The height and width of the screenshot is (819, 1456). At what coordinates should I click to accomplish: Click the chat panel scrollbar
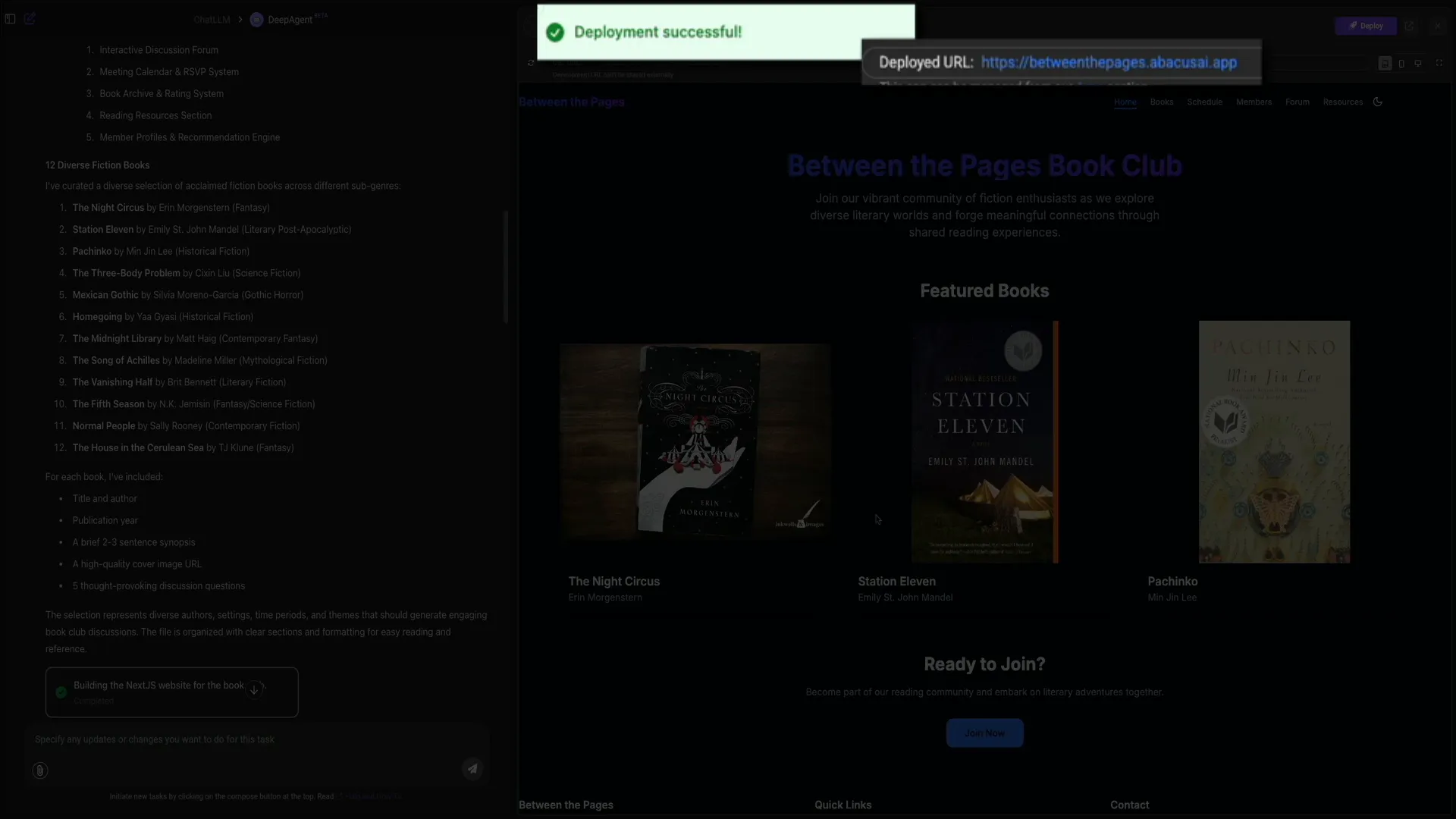pyautogui.click(x=505, y=267)
